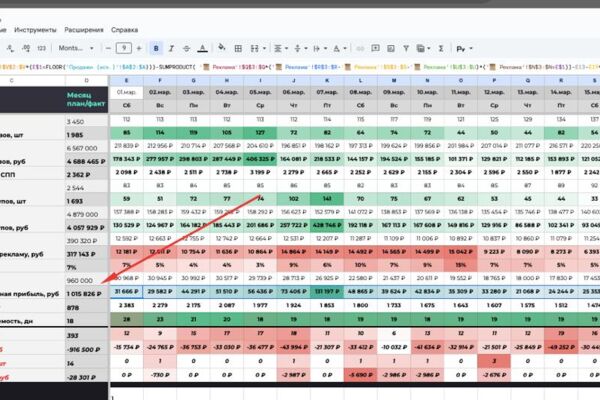Click the cell with value '-916 500 ₽'
Image resolution: width=600 pixels, height=400 pixels.
[86, 349]
